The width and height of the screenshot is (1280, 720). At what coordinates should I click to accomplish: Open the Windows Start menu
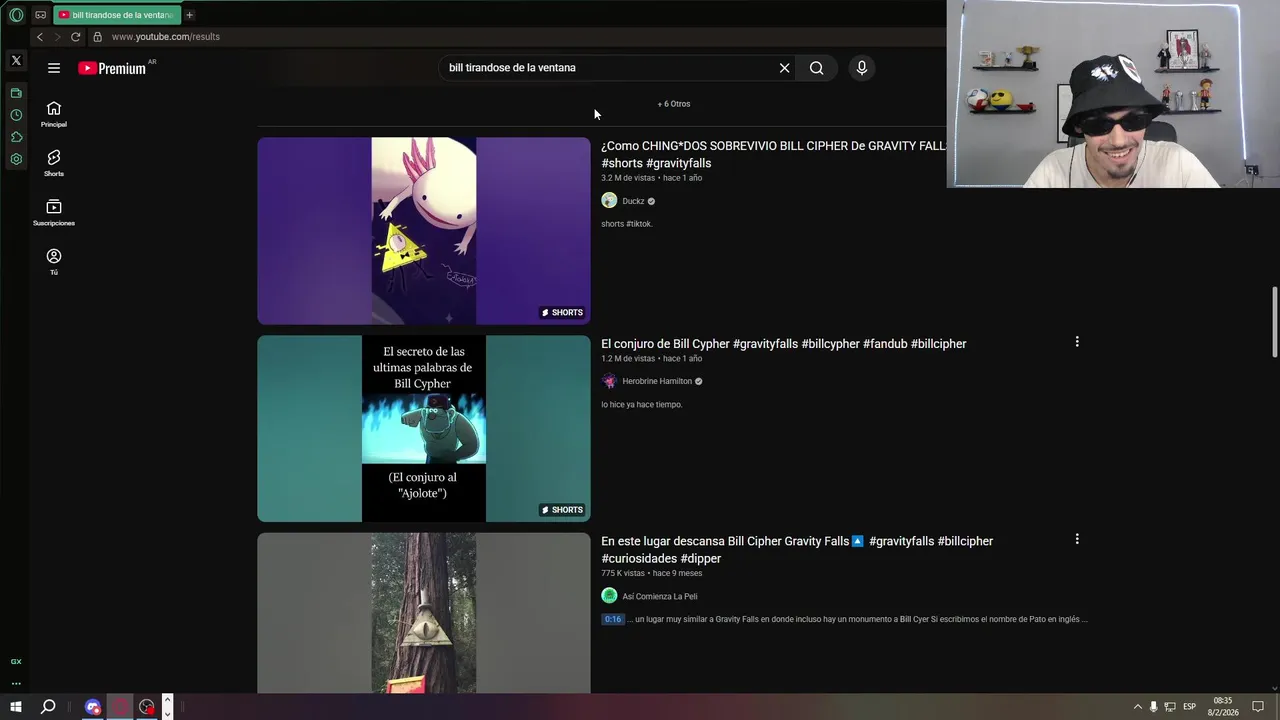16,707
